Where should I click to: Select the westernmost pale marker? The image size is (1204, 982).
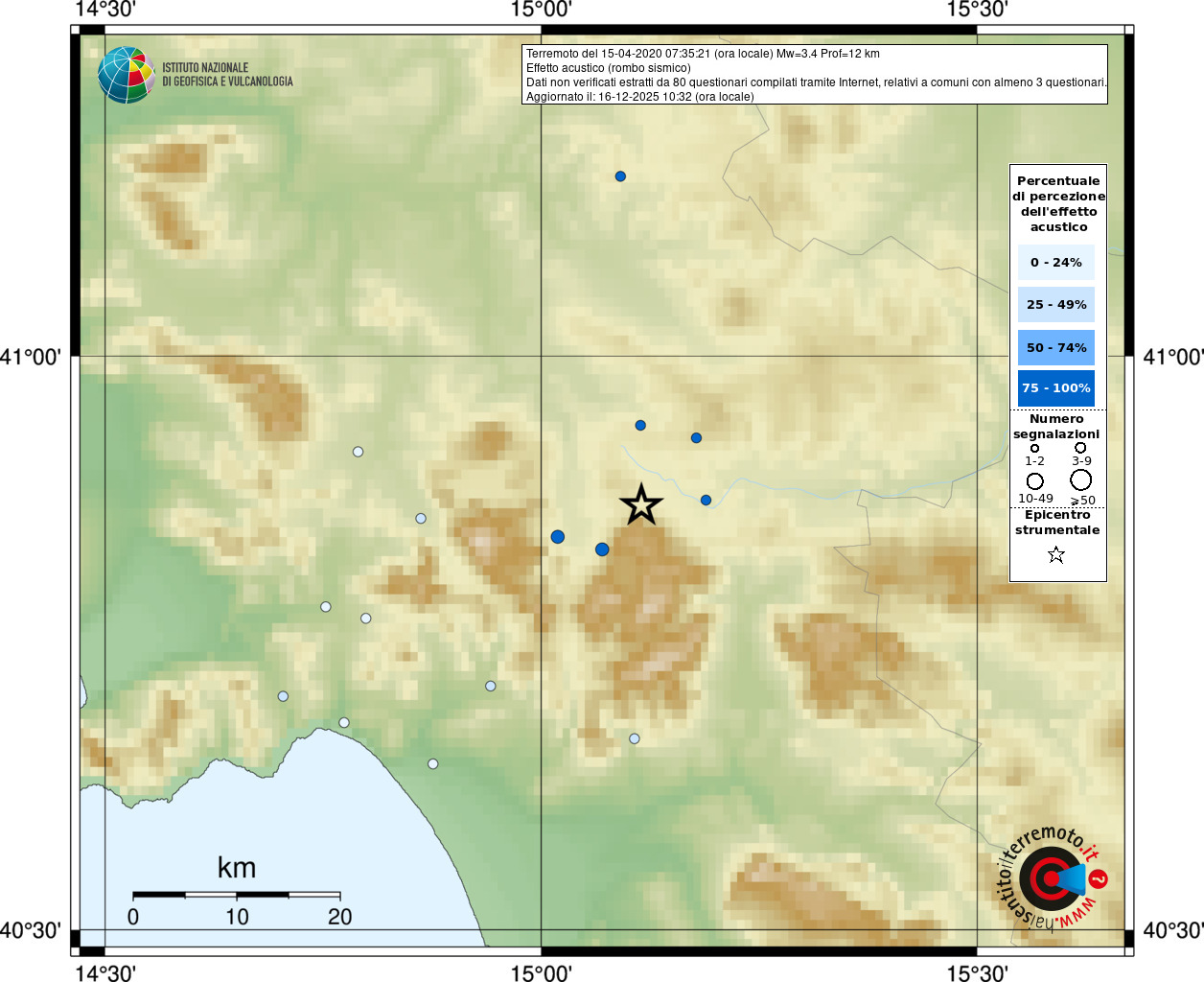click(x=283, y=696)
